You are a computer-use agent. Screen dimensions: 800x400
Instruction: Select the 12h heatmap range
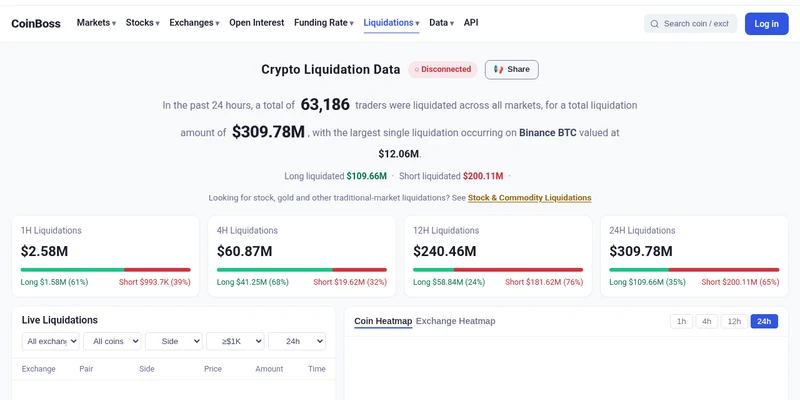click(734, 321)
